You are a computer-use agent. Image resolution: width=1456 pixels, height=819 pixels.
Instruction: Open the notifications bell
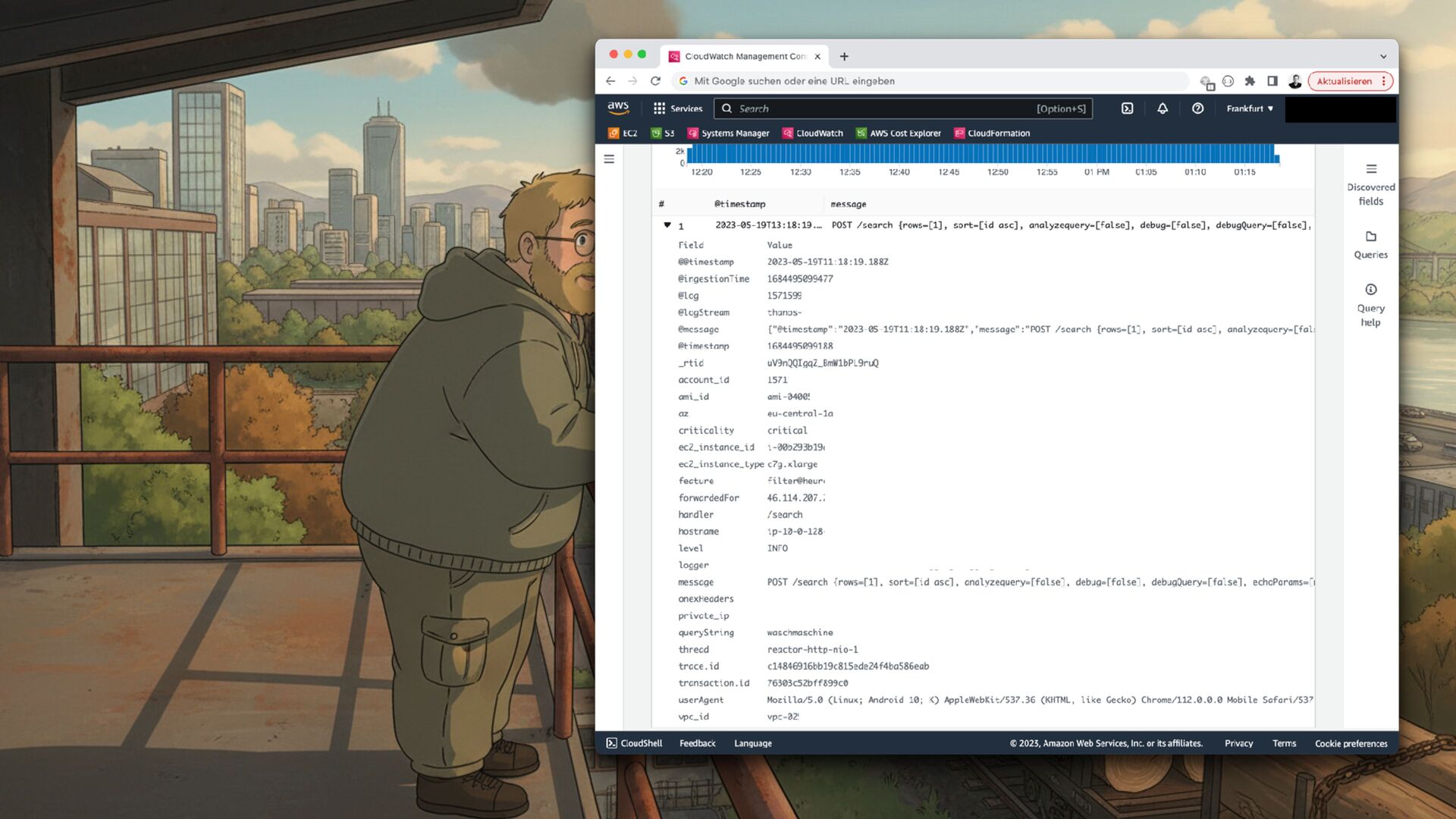[1163, 108]
